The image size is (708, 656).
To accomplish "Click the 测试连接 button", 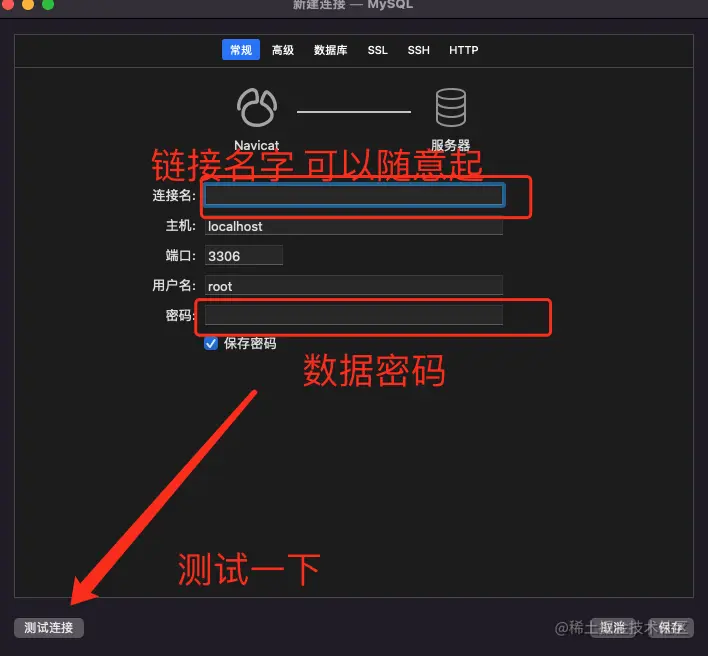I will [49, 628].
